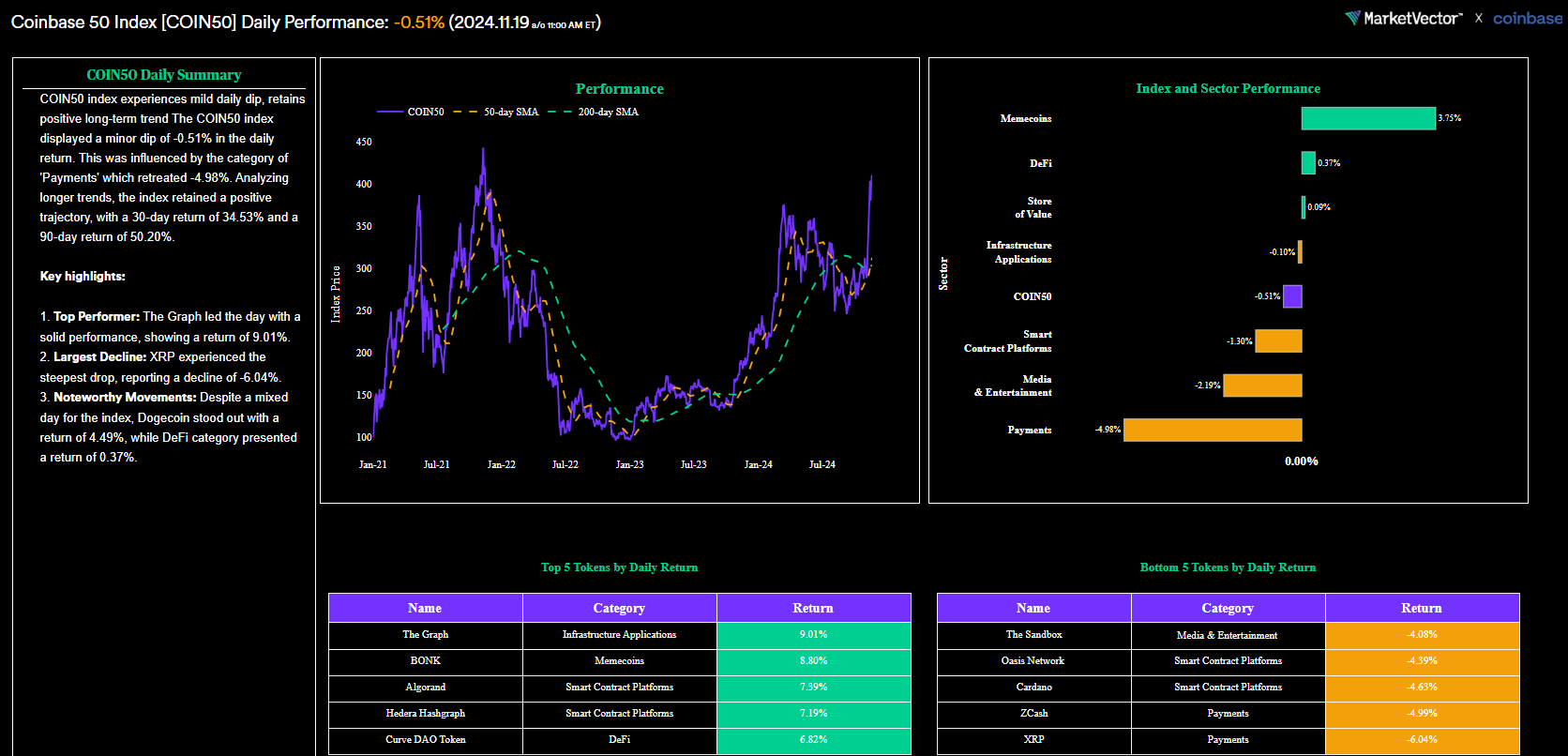1568x756 pixels.
Task: Select the 'Algorand' token cell
Action: click(x=425, y=688)
